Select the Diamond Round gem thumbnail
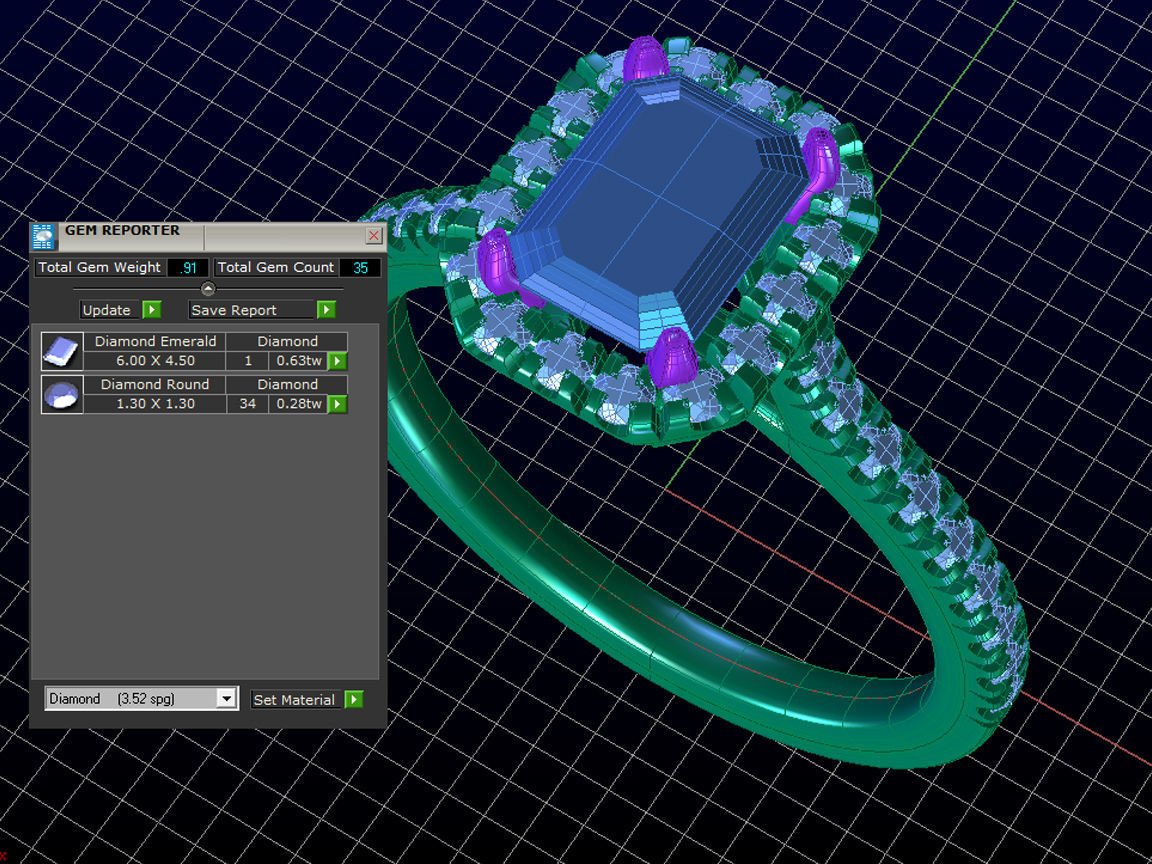 point(62,395)
